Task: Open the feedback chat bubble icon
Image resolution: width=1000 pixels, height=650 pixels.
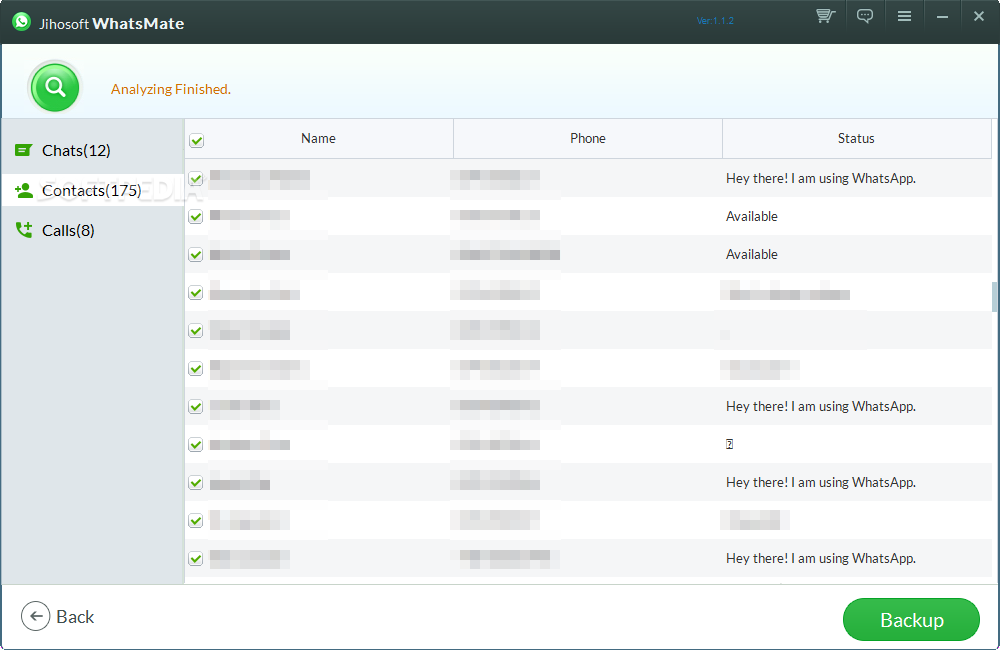Action: click(865, 16)
